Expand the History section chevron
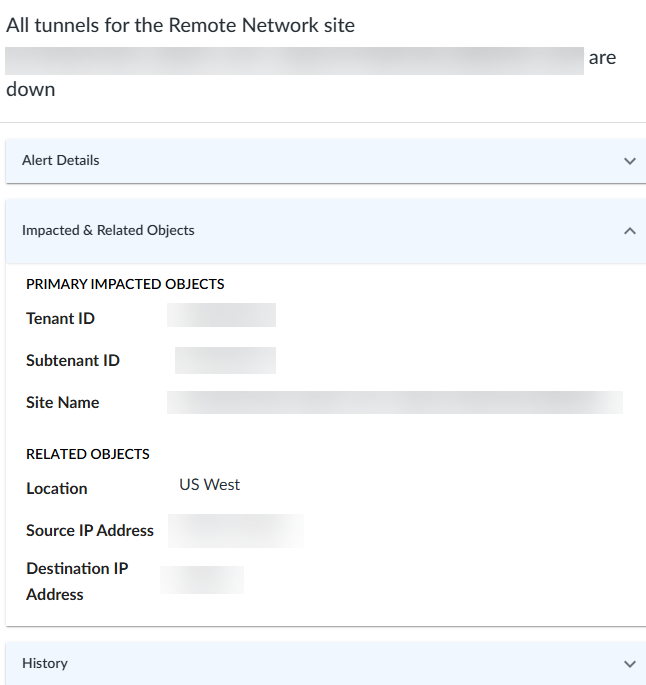Viewport: 646px width, 685px height. point(629,664)
